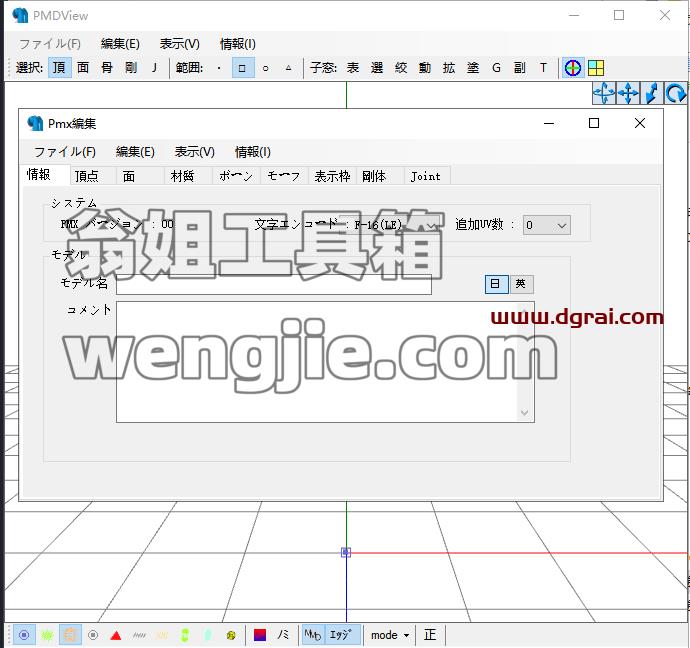Click the red-blue gradient color swatch
This screenshot has width=690, height=648.
point(260,635)
